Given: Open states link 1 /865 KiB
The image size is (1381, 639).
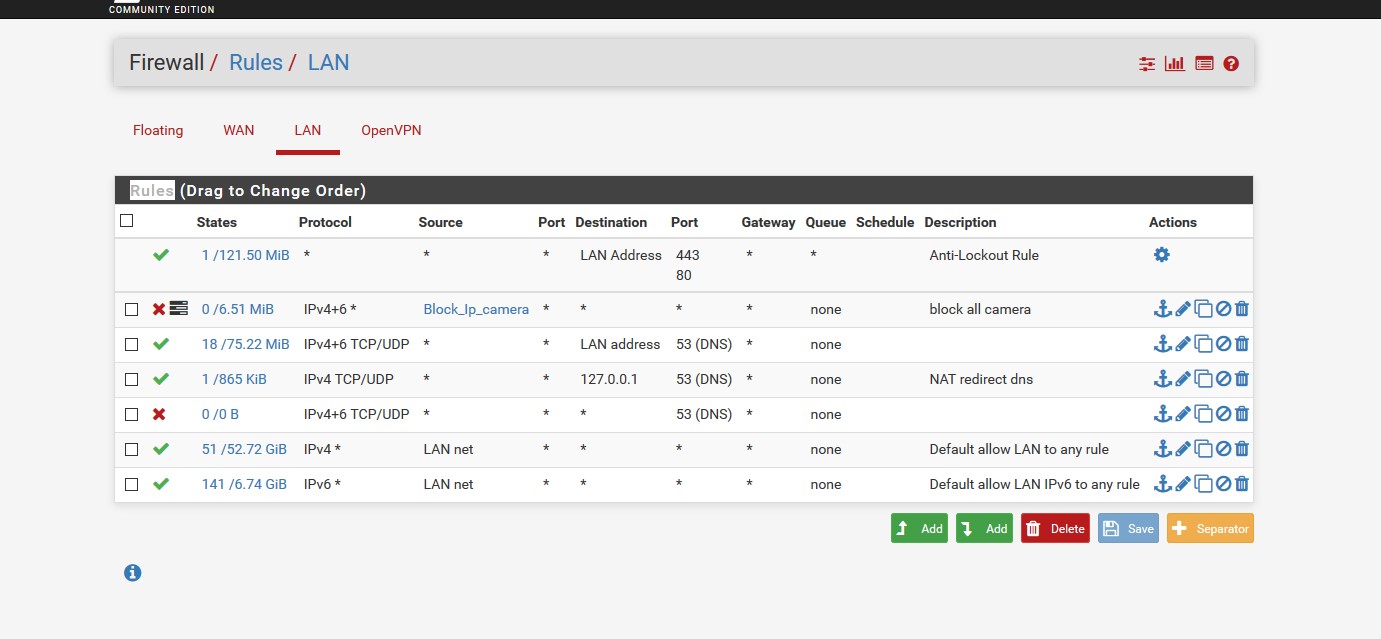Looking at the screenshot, I should pyautogui.click(x=234, y=379).
